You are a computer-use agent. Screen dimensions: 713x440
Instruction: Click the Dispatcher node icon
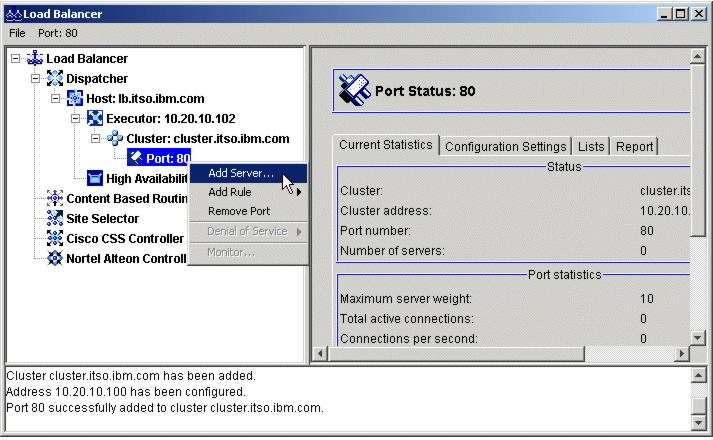[55, 78]
